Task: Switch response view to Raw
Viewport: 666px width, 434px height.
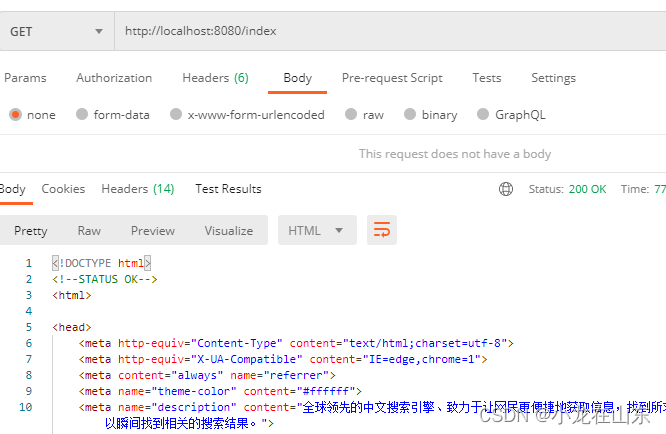Action: tap(89, 230)
